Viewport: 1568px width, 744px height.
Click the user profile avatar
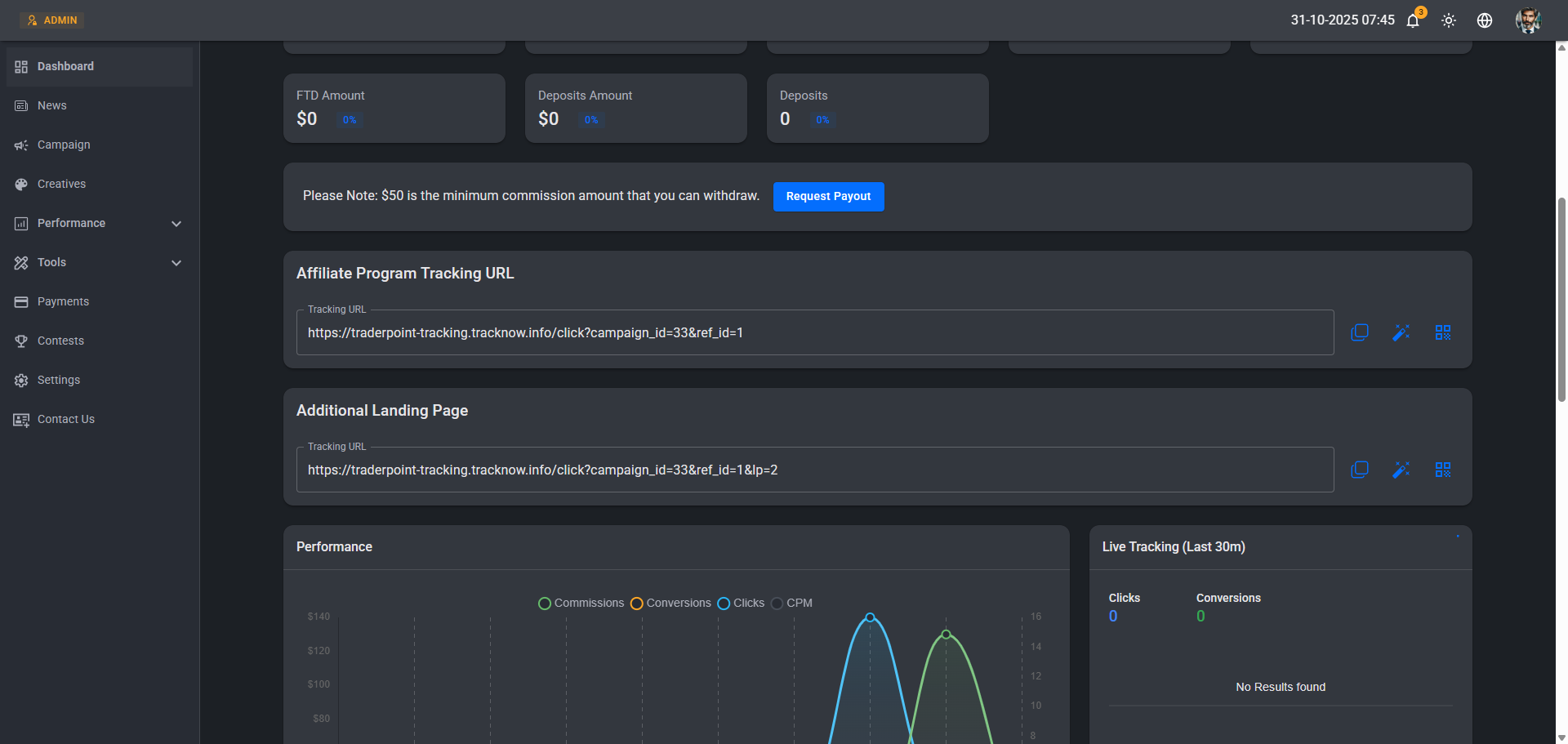pos(1527,20)
